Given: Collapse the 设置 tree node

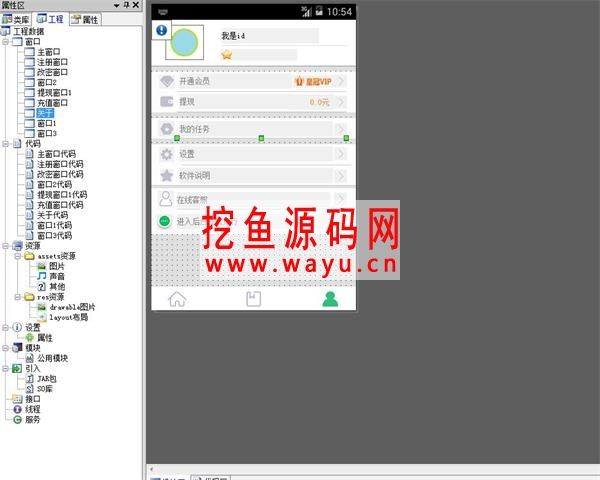Looking at the screenshot, I should [5, 328].
